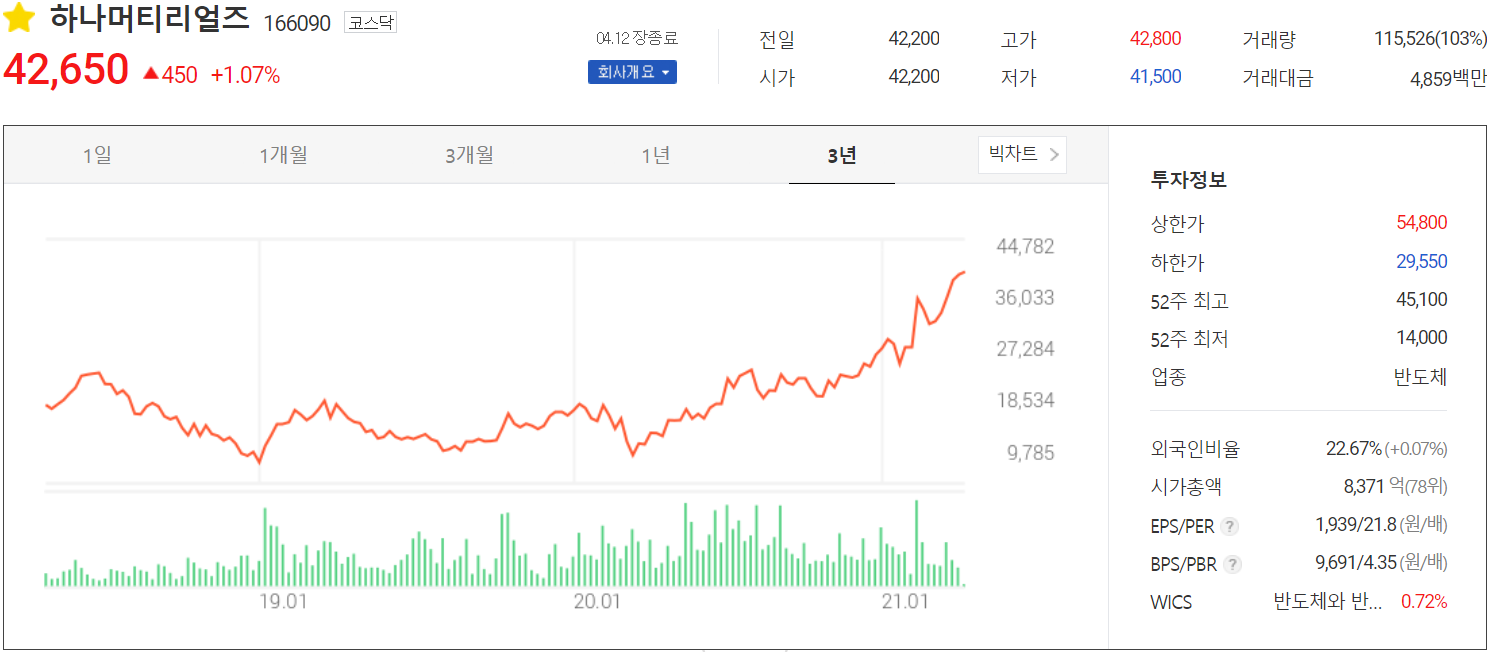
Task: Click the 시가총액 value 8,371 억
Action: 1373,487
